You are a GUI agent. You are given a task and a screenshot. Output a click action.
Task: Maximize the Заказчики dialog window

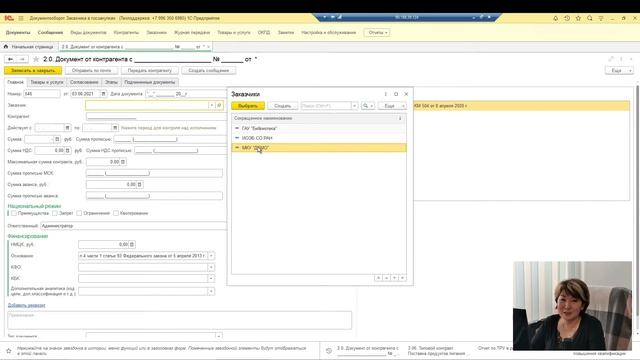396,94
